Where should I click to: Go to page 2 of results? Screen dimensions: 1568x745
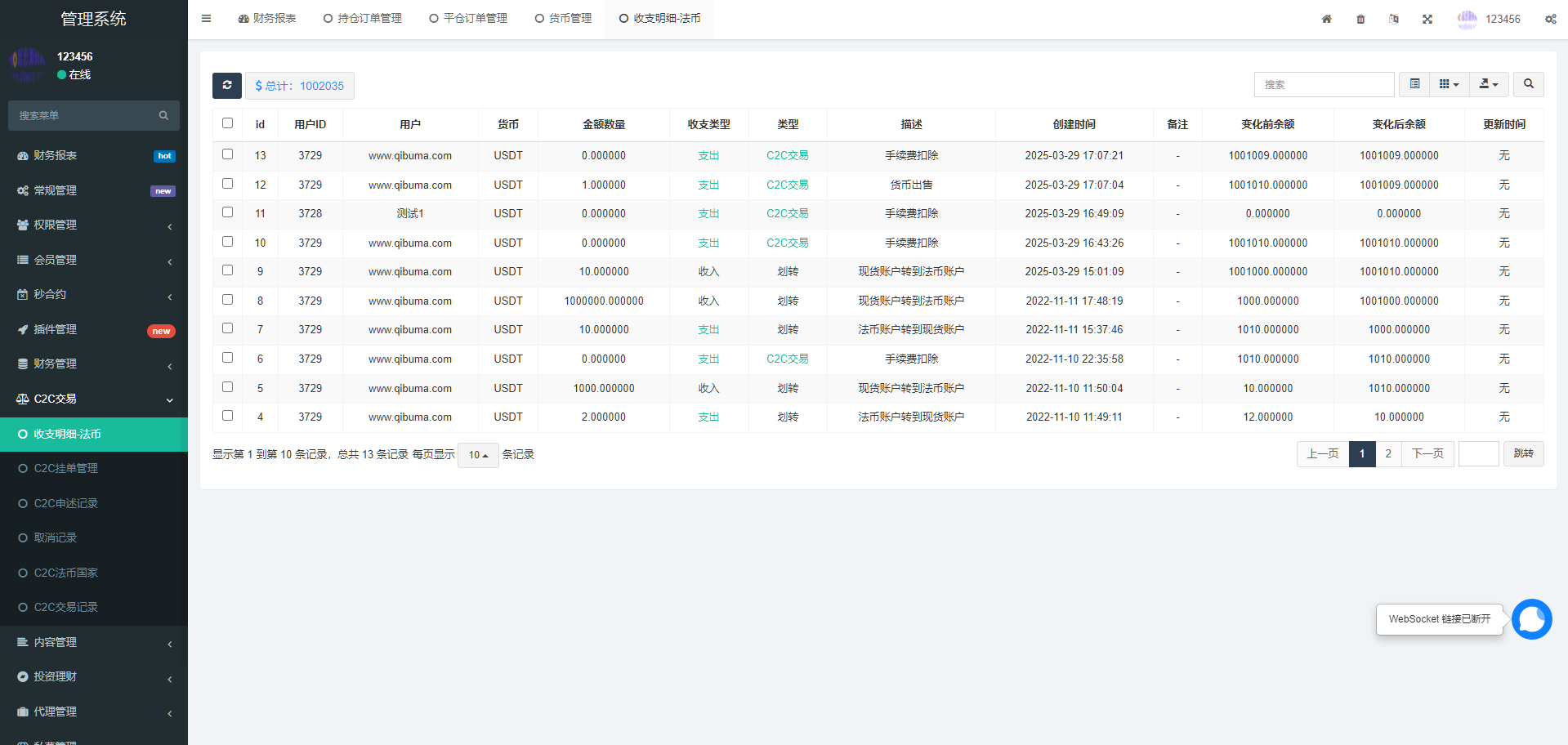[x=1388, y=454]
